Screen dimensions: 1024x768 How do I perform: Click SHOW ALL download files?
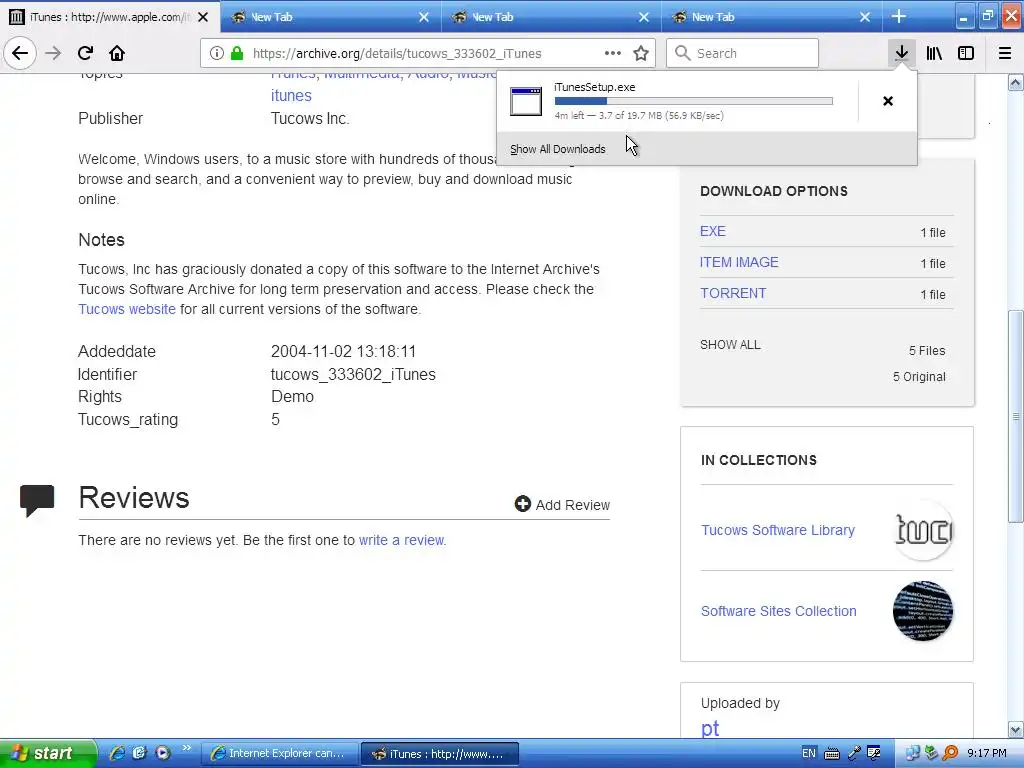[730, 345]
